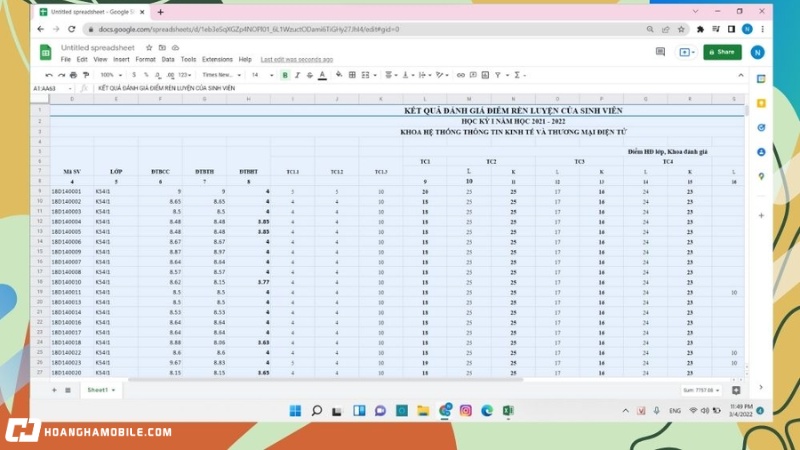Open the fill color picker
The width and height of the screenshot is (800, 450).
339,75
